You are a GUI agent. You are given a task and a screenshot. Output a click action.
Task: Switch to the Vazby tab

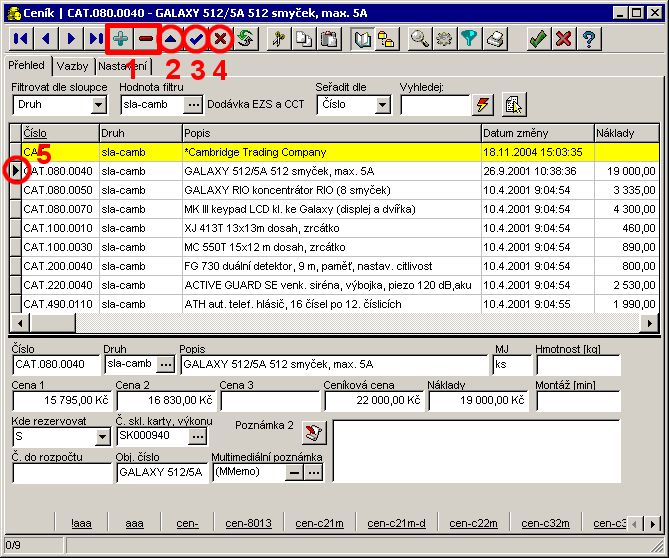click(x=72, y=66)
